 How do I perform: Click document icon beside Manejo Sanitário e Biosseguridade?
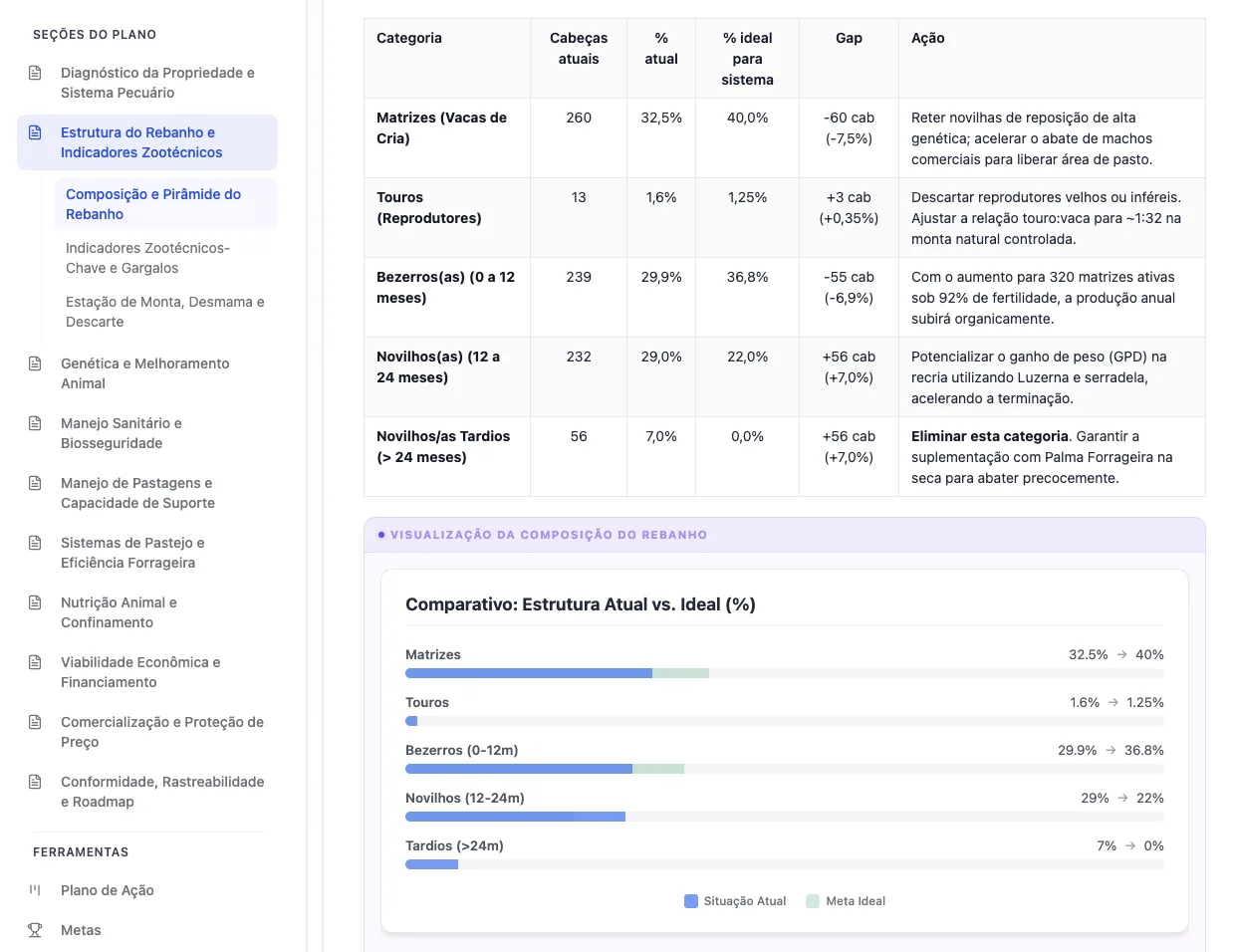point(35,423)
